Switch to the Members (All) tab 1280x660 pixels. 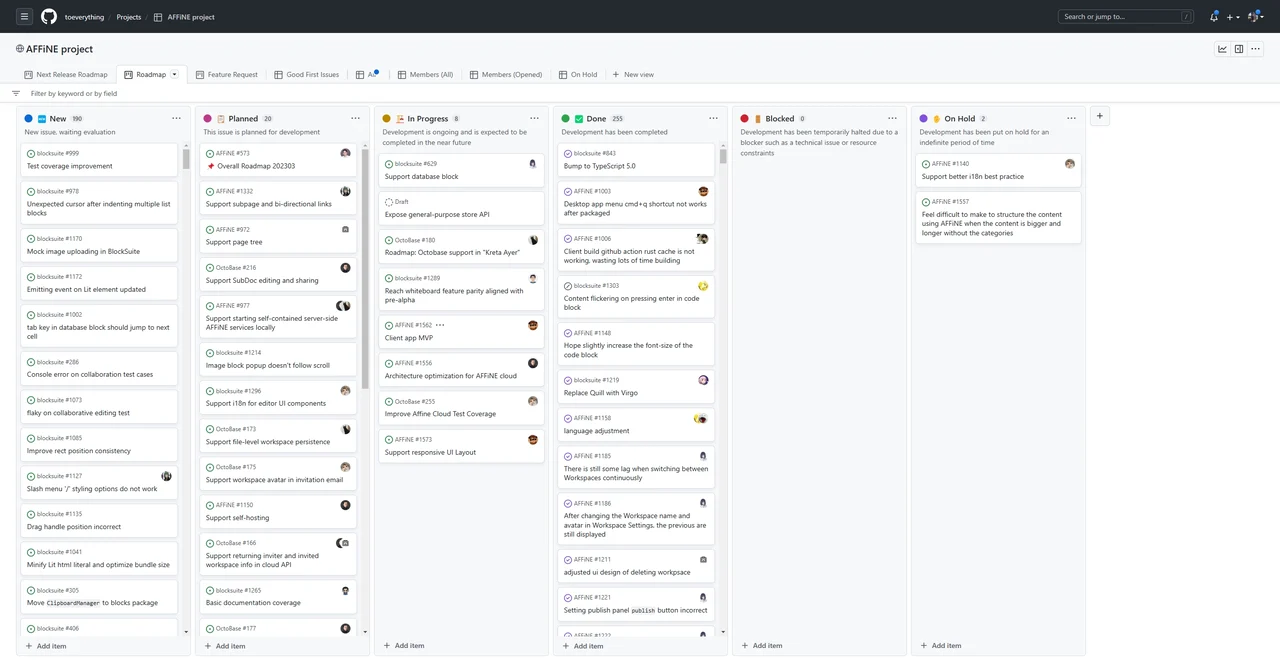425,74
